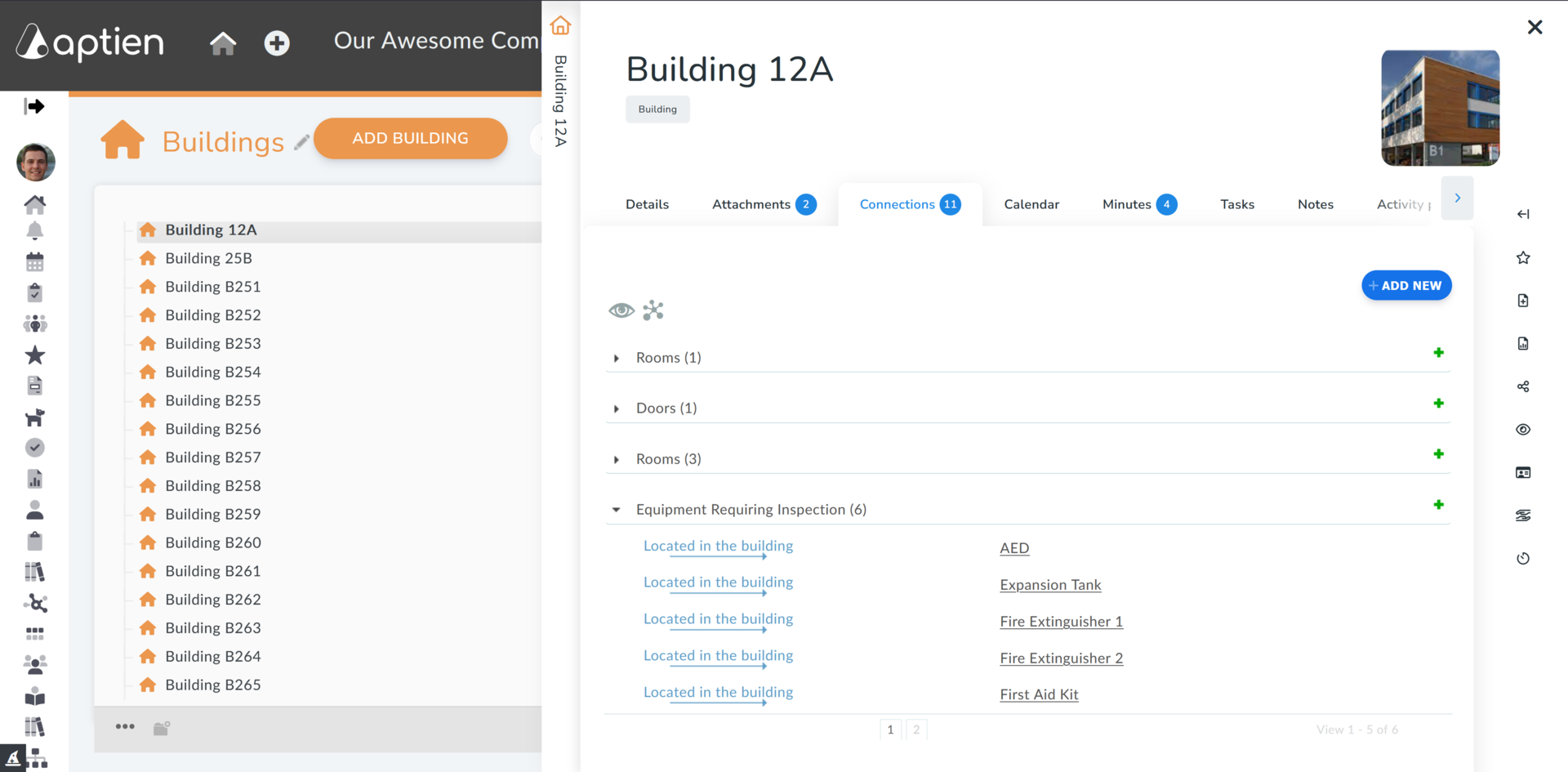Select Building 25B in list
The width and height of the screenshot is (1568, 772).
pyautogui.click(x=208, y=258)
